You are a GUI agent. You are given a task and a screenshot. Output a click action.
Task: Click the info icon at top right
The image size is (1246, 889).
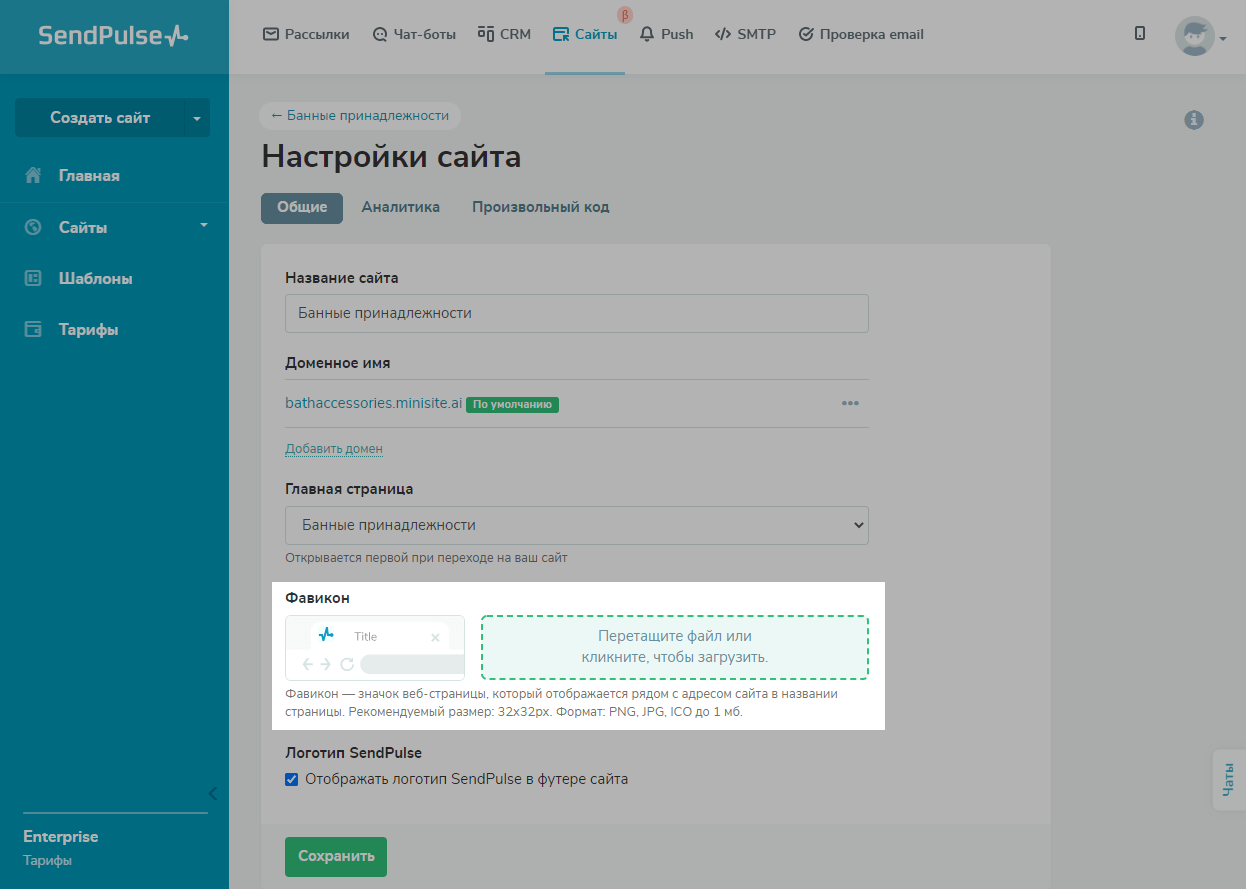coord(1193,120)
